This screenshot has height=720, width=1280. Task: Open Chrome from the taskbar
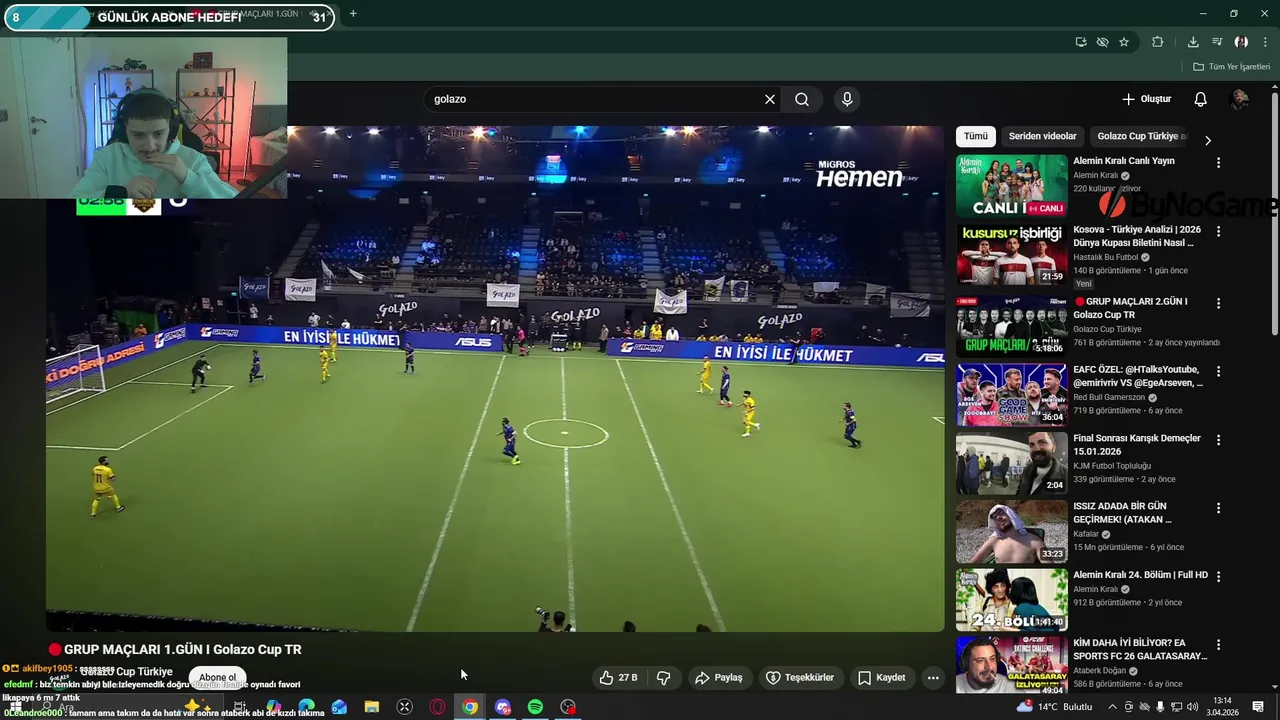[x=470, y=707]
